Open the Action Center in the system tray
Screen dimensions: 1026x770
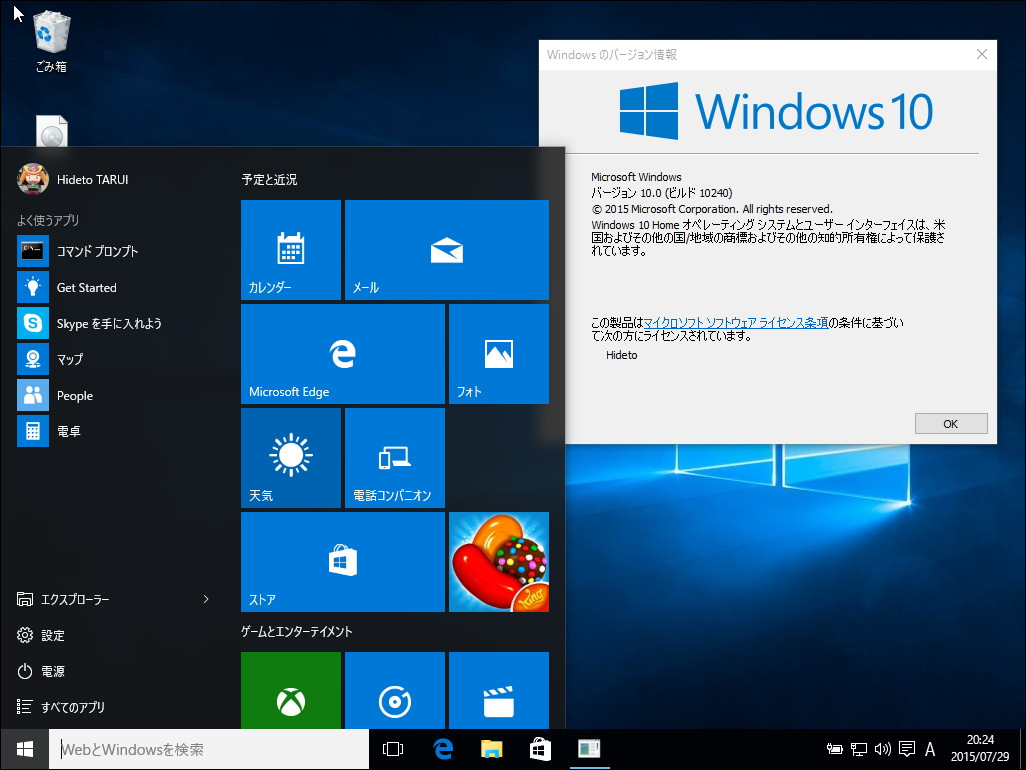[906, 748]
